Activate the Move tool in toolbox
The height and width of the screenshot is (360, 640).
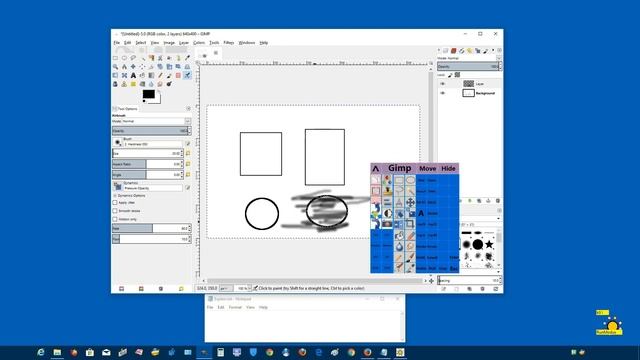133,67
